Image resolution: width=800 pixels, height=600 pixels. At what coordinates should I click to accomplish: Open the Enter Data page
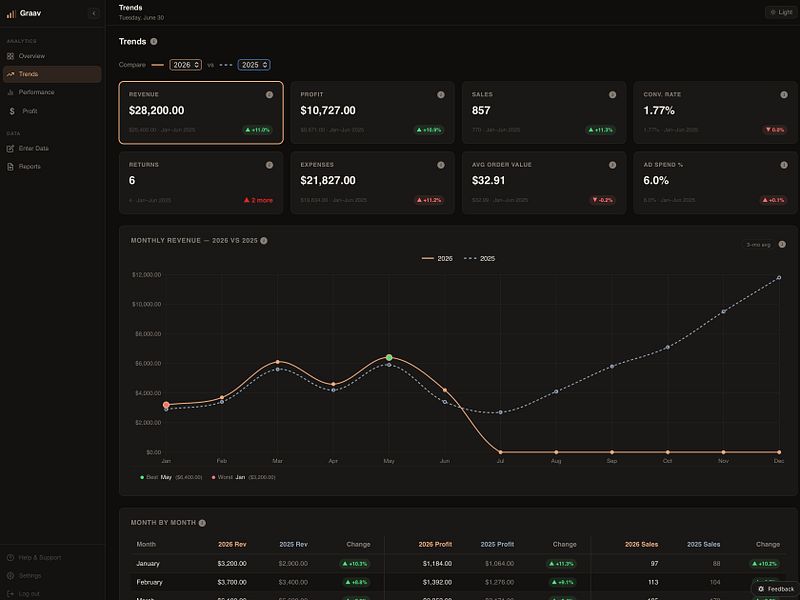[x=52, y=148]
